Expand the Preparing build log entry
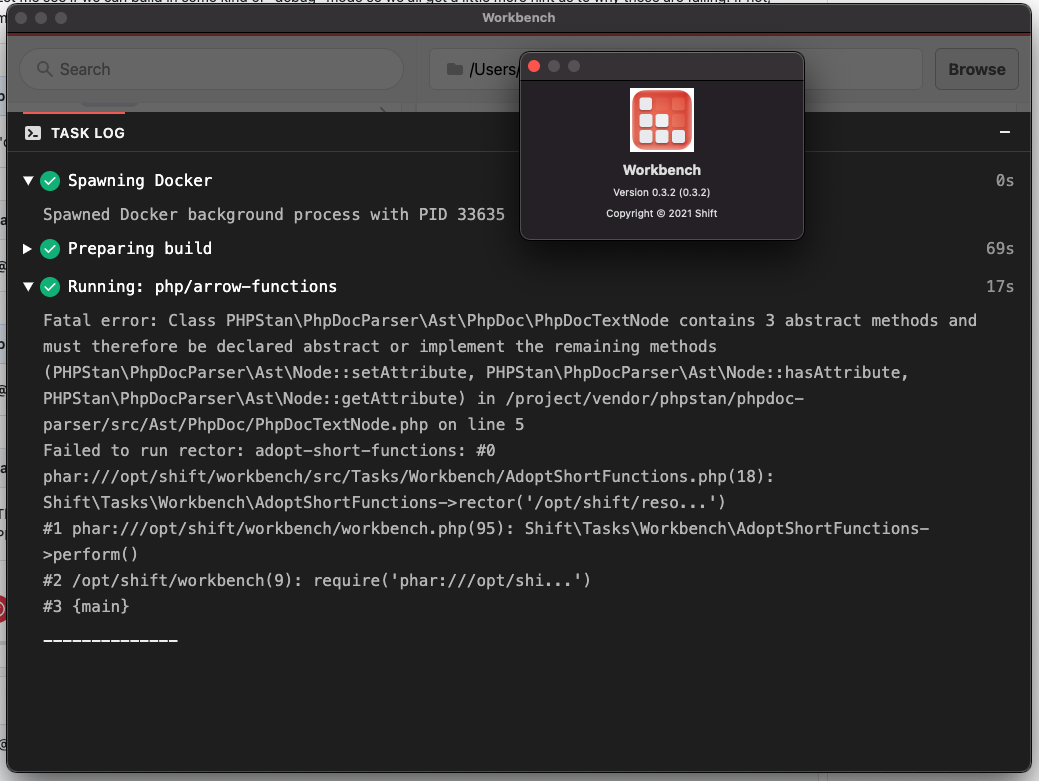 click(x=28, y=248)
